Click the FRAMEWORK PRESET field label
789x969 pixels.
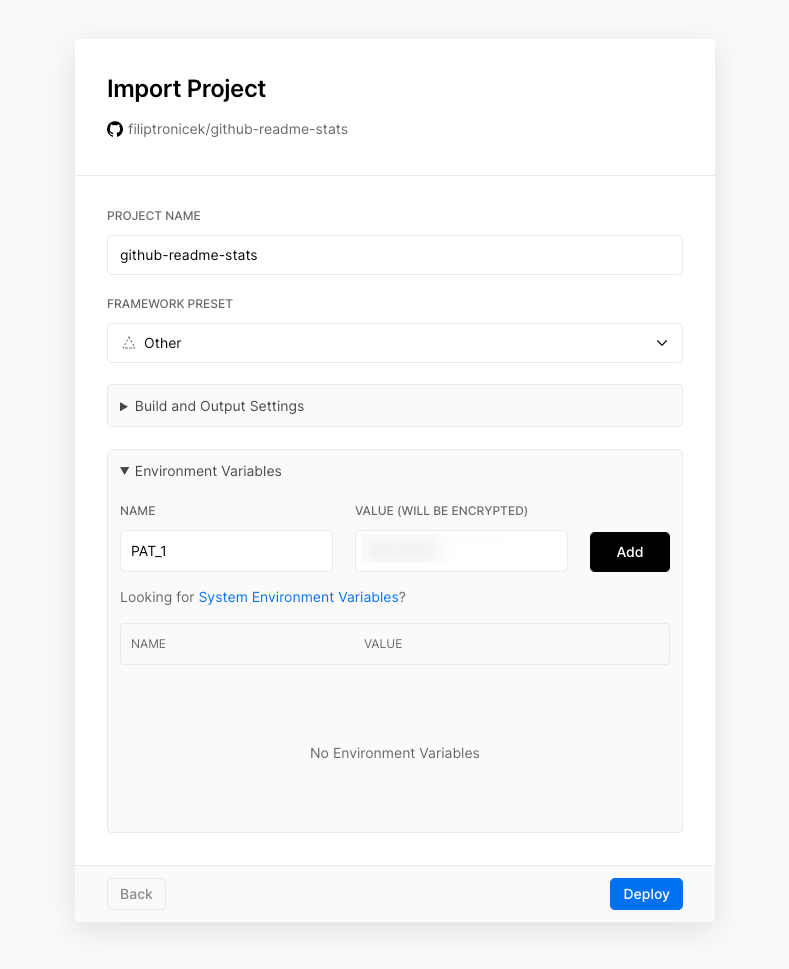coord(170,304)
